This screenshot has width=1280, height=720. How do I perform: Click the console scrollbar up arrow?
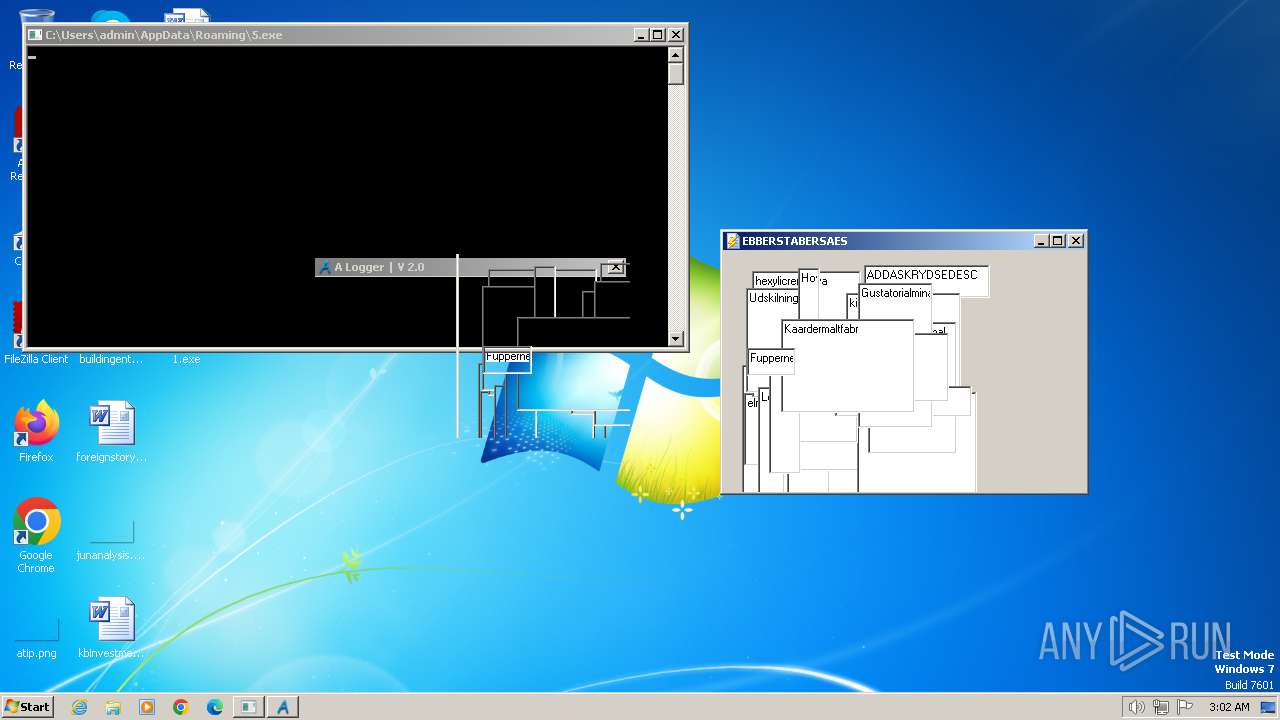tap(676, 55)
